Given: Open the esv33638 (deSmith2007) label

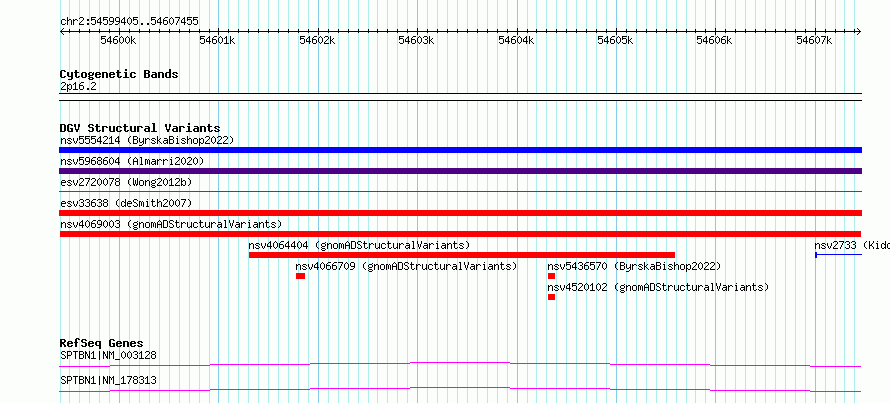Looking at the screenshot, I should [x=127, y=203].
